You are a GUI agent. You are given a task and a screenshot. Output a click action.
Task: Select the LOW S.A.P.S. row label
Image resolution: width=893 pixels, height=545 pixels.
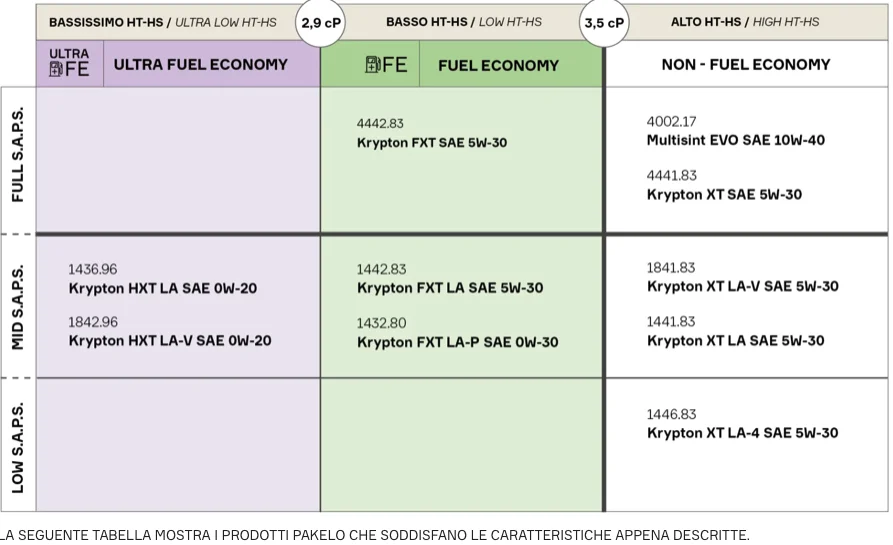click(x=18, y=448)
